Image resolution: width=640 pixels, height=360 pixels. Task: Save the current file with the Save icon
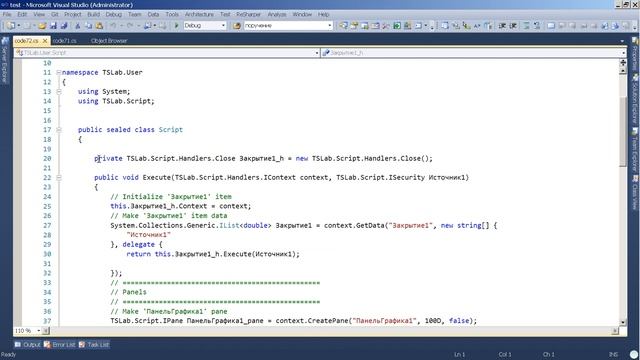click(53, 25)
